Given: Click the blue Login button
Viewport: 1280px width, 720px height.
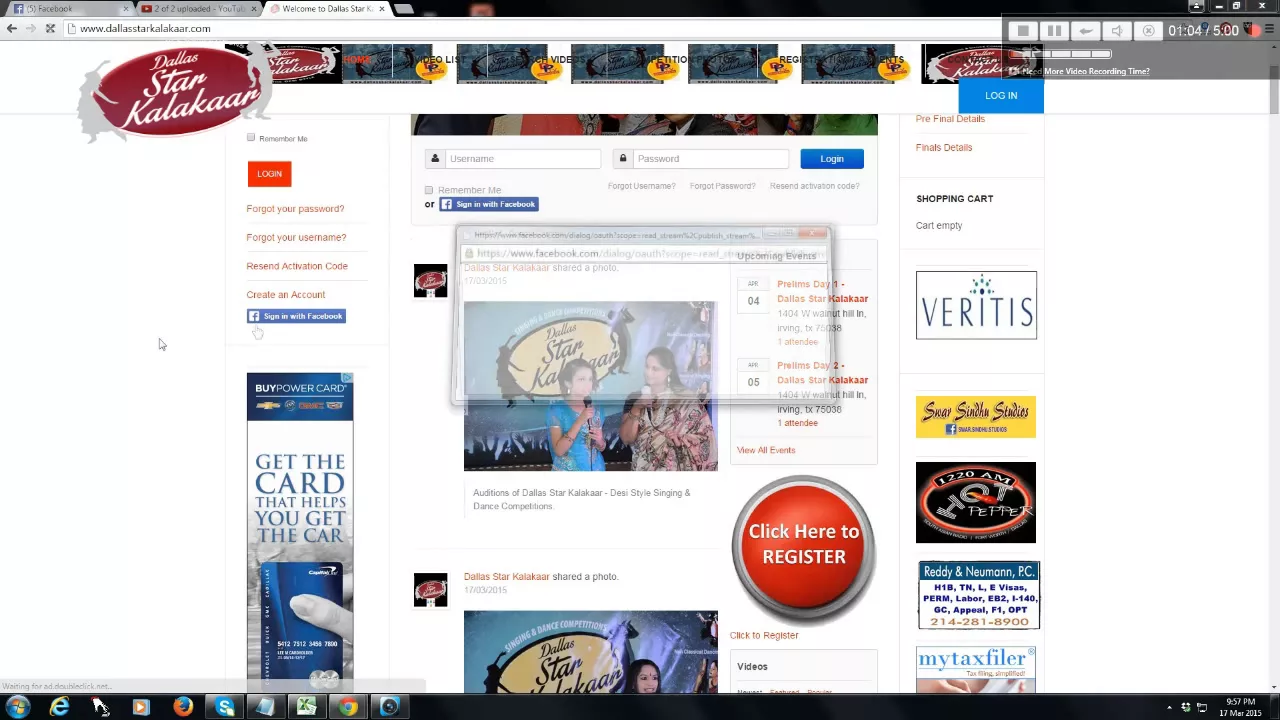Looking at the screenshot, I should 832,159.
